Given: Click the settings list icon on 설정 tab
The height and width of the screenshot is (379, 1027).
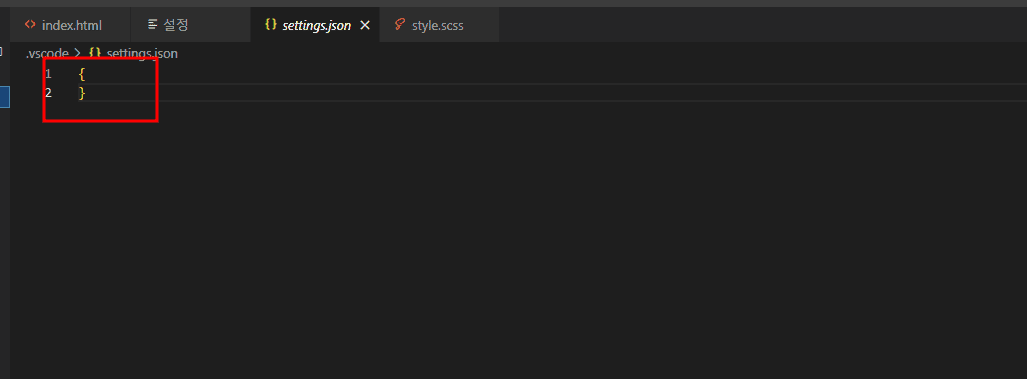Looking at the screenshot, I should click(153, 25).
